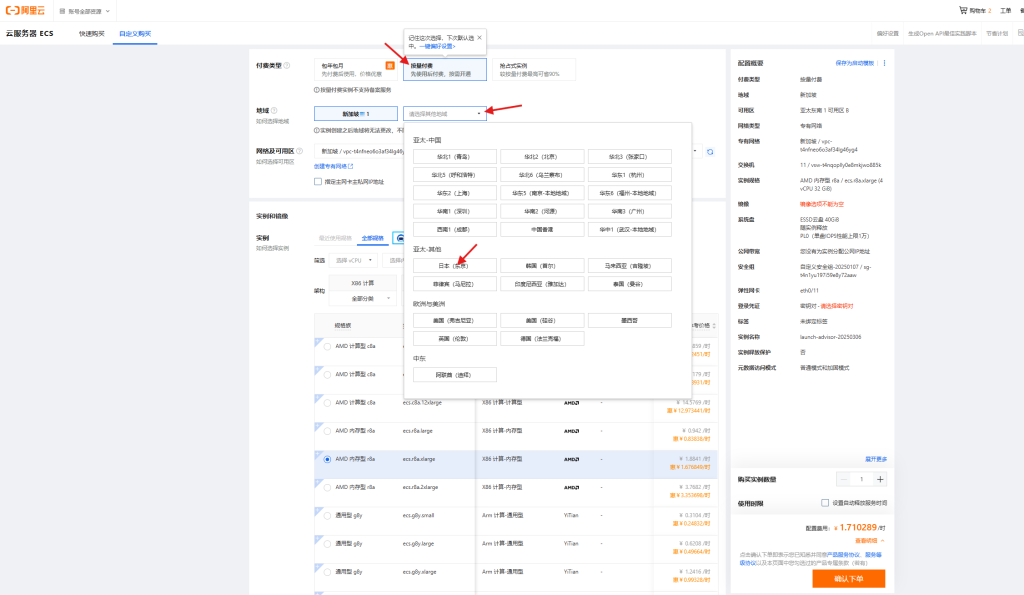Switch to the 快速购买 tab
Image resolution: width=1024 pixels, height=595 pixels.
click(x=92, y=33)
